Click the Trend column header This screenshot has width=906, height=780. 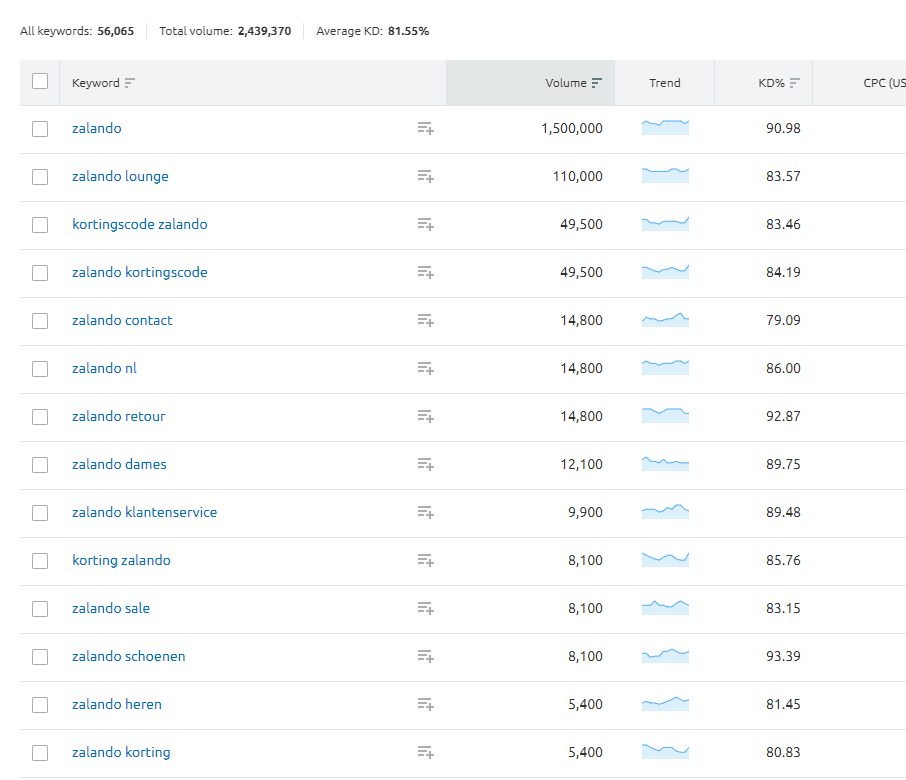point(664,83)
